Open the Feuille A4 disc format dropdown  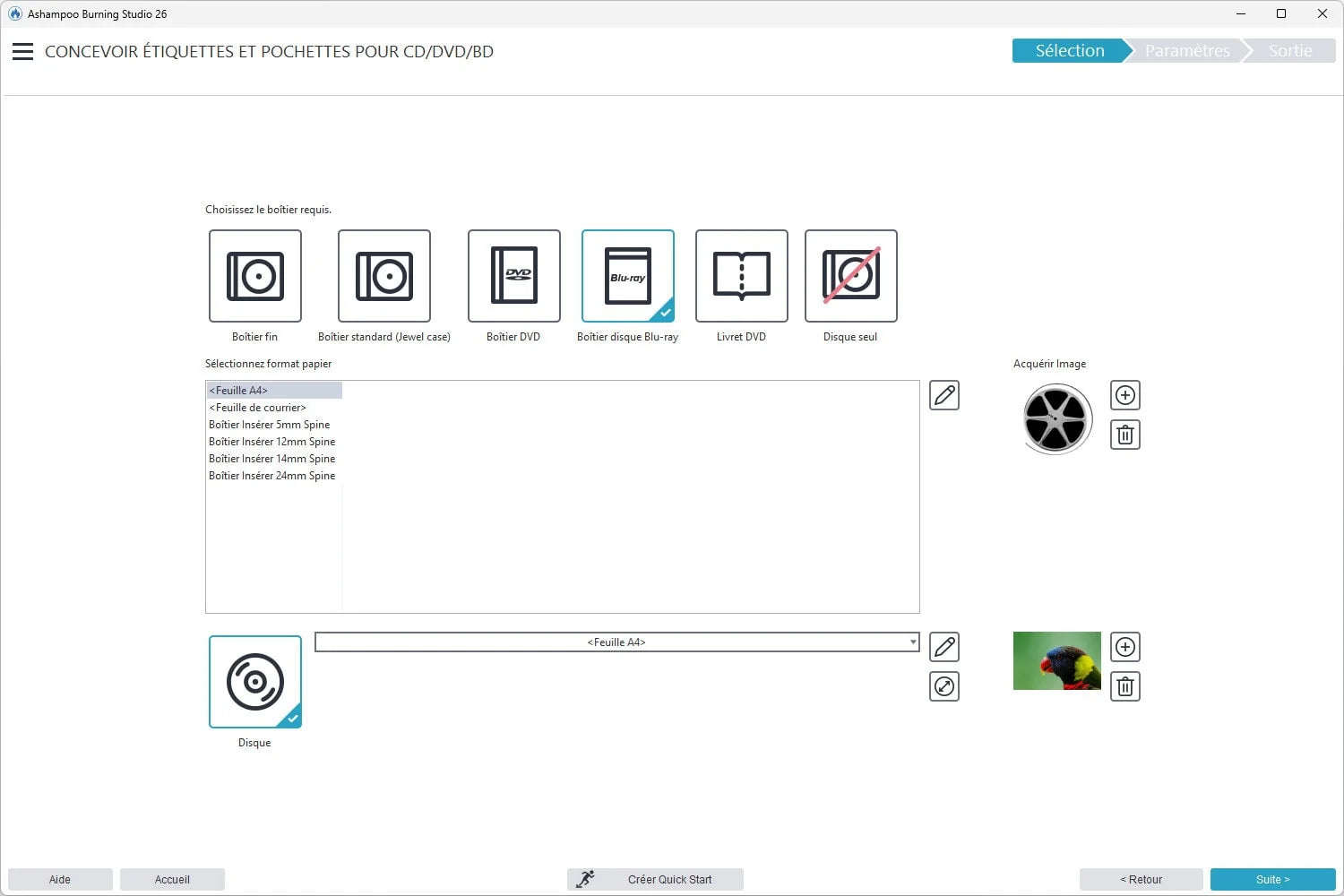[617, 642]
